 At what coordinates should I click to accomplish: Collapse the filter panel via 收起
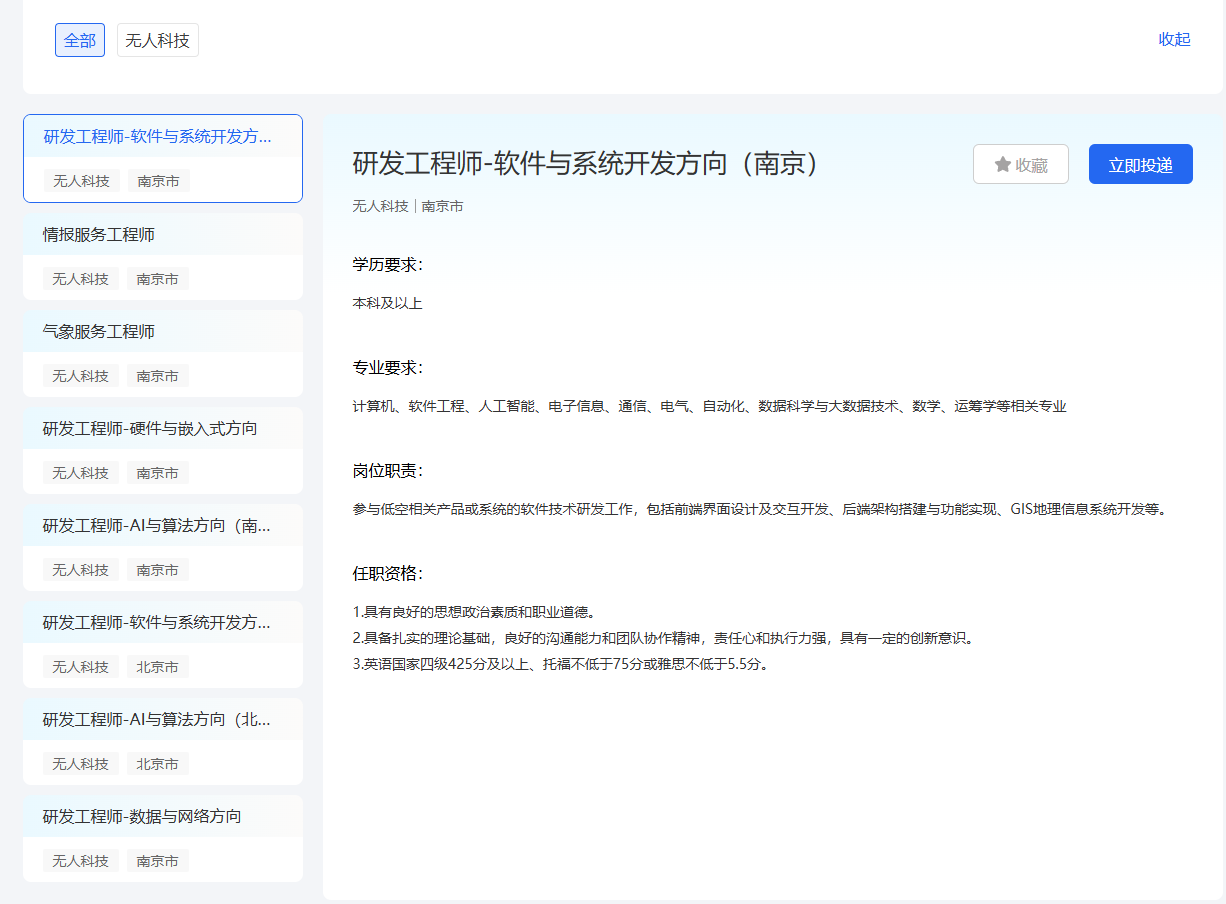(1174, 39)
